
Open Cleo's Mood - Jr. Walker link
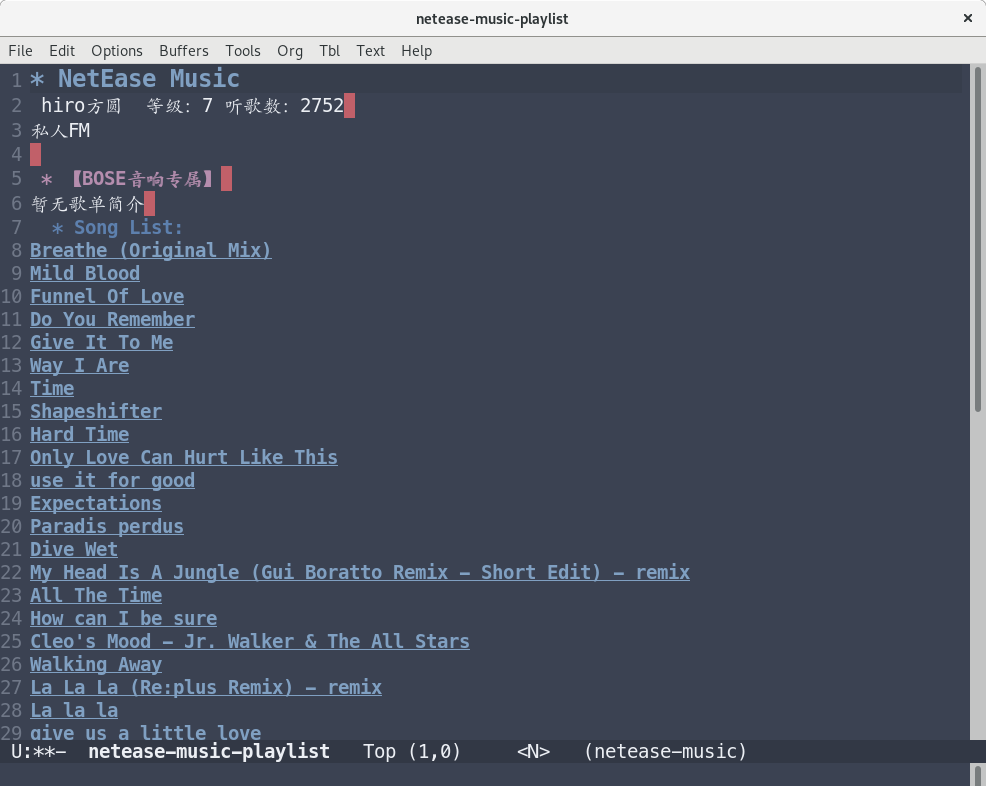250,641
